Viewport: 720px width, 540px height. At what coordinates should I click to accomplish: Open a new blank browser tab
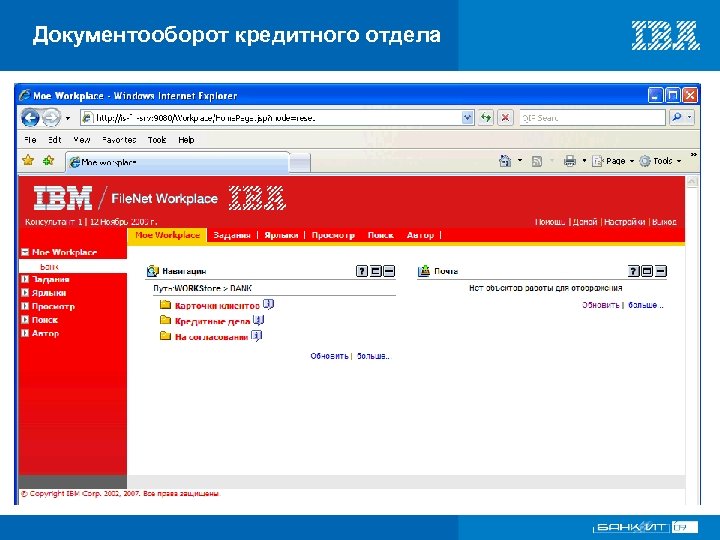(x=300, y=163)
